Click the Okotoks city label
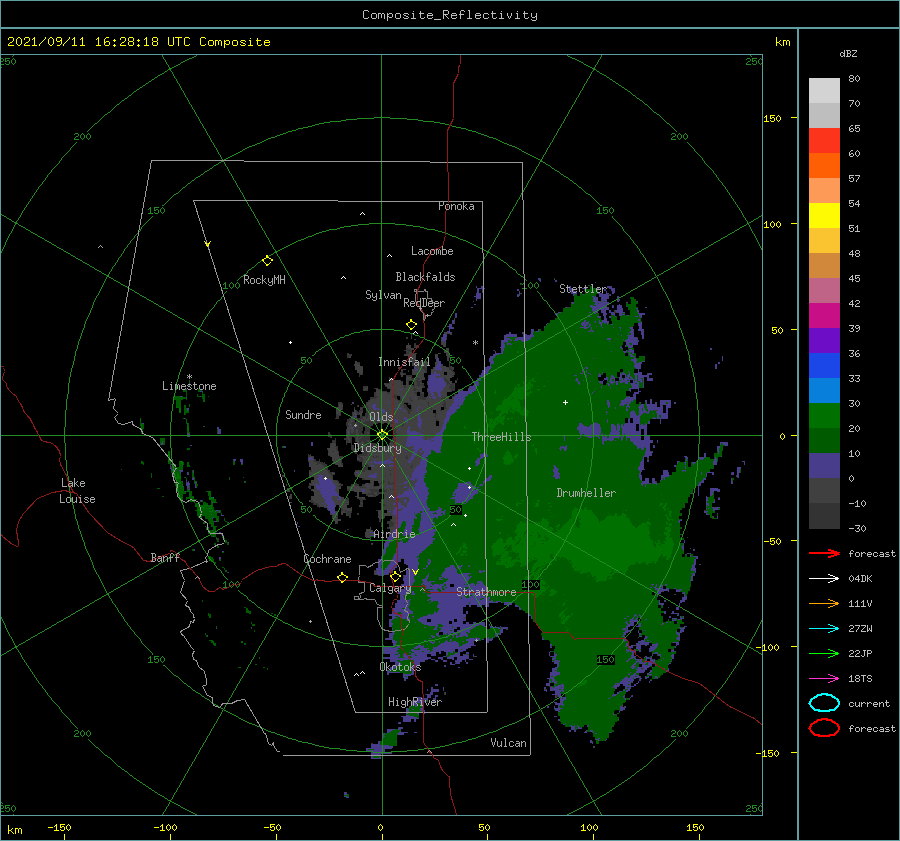The width and height of the screenshot is (900, 841). pos(400,666)
